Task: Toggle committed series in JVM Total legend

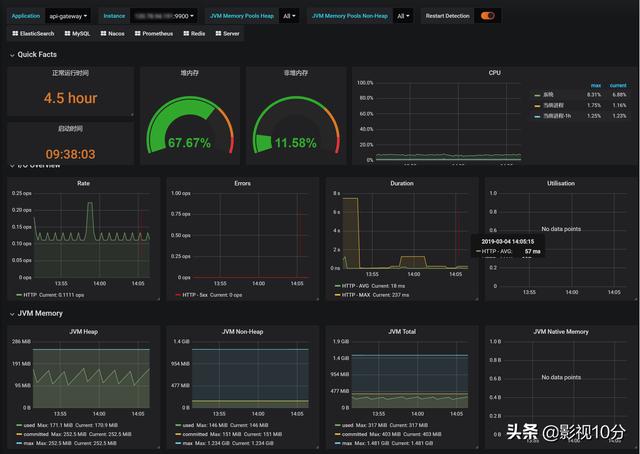Action: click(x=354, y=434)
